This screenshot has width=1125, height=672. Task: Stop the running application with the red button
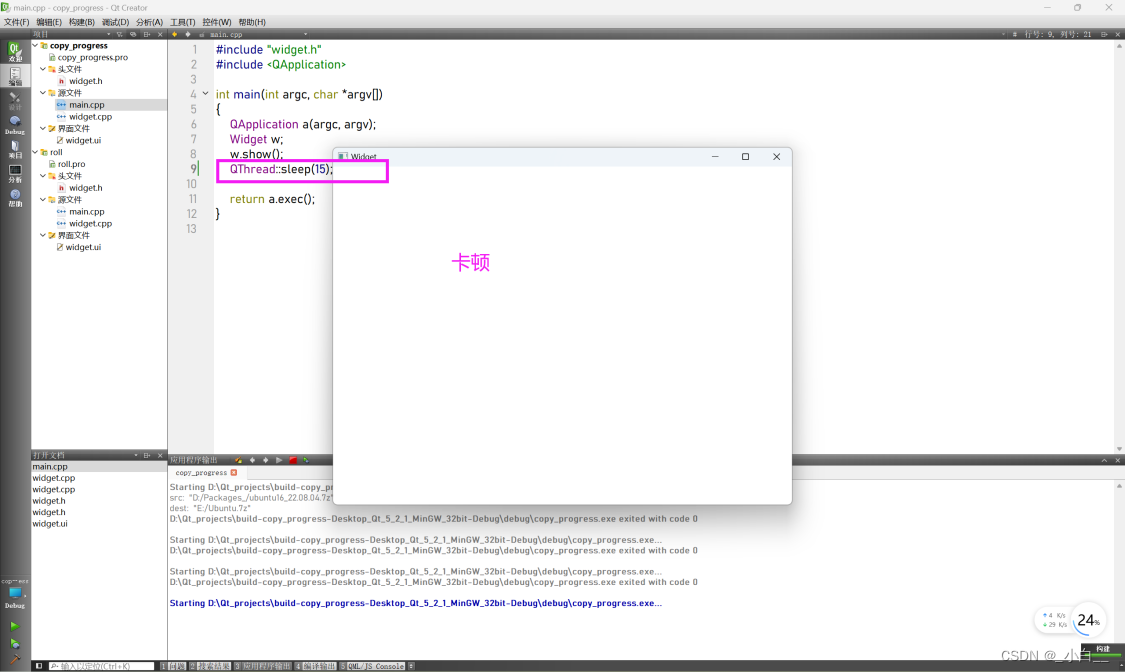(x=293, y=460)
